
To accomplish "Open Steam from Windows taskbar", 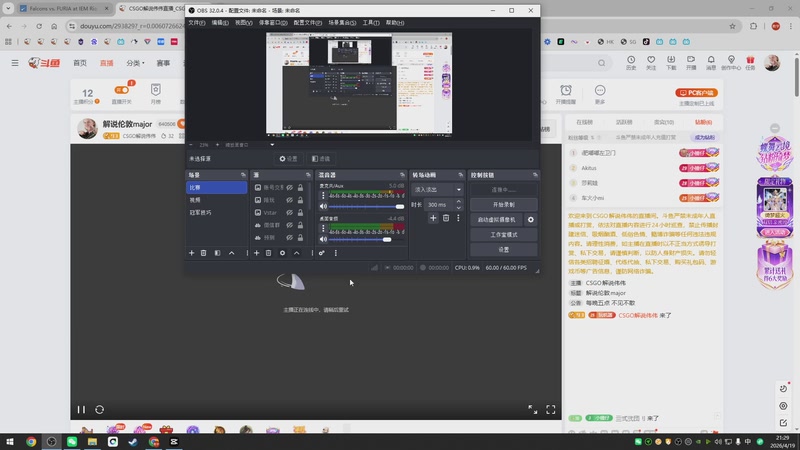I will (x=133, y=442).
